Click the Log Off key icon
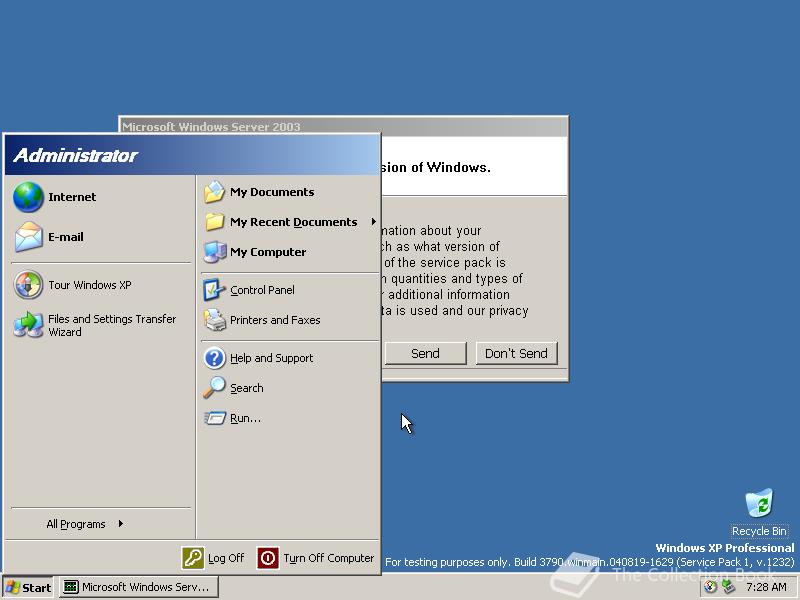 [x=193, y=558]
